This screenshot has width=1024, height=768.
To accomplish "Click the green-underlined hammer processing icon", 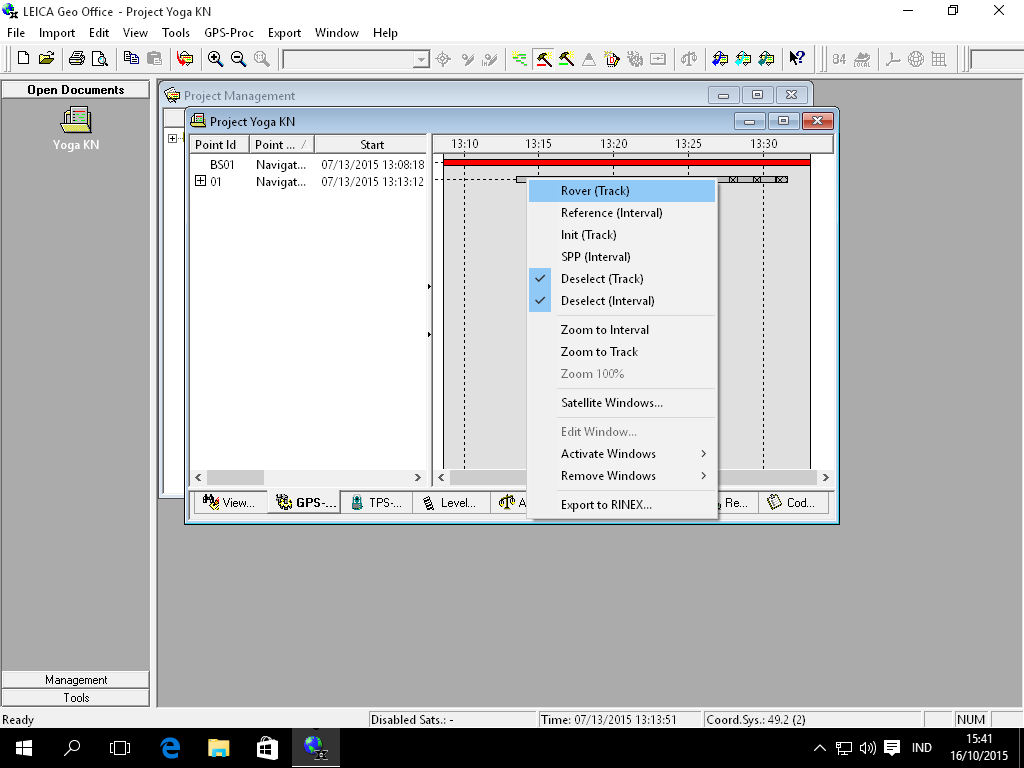I will click(x=566, y=59).
